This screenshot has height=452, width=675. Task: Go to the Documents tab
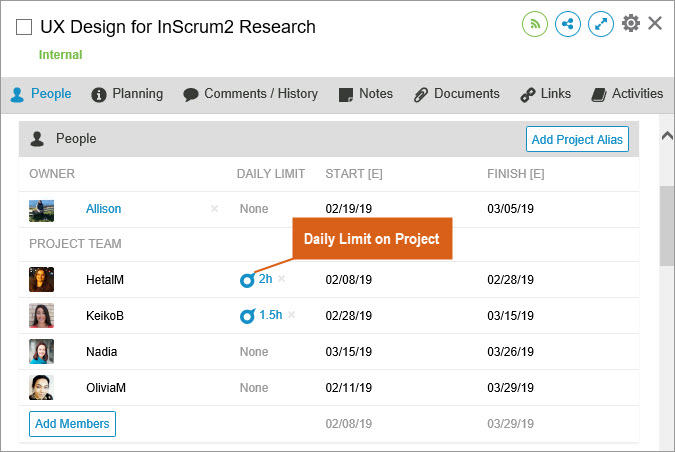click(457, 94)
